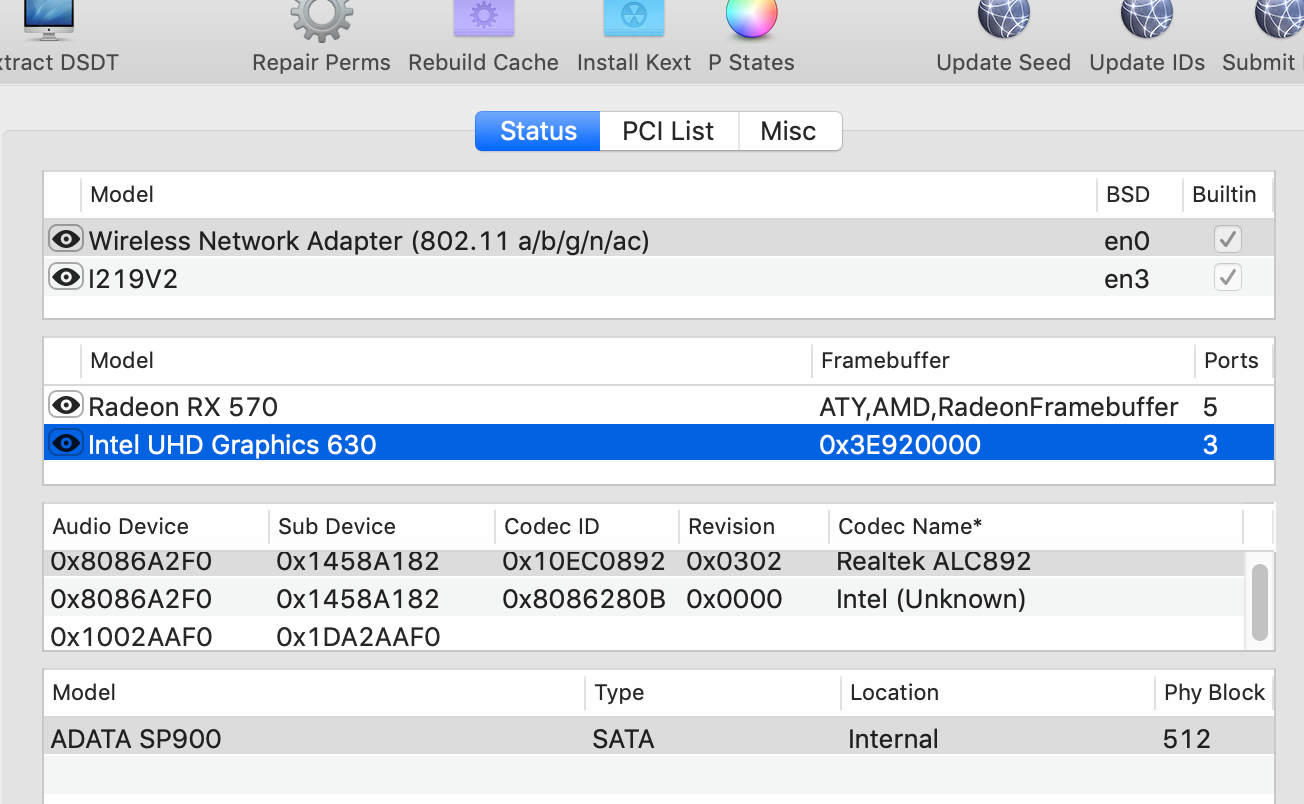This screenshot has height=804, width=1304.
Task: Click the Extract DSDT monitor icon
Action: [48, 20]
